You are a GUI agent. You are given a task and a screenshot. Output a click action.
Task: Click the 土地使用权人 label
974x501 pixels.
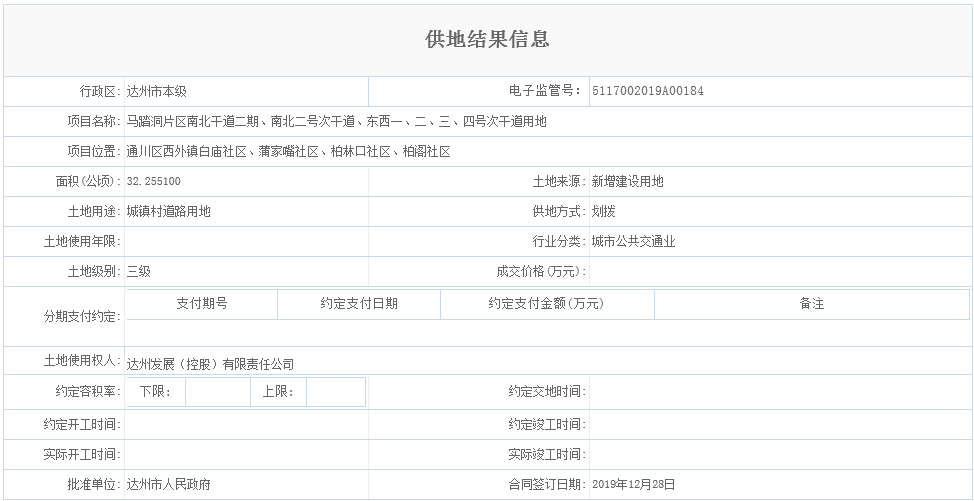pyautogui.click(x=83, y=360)
